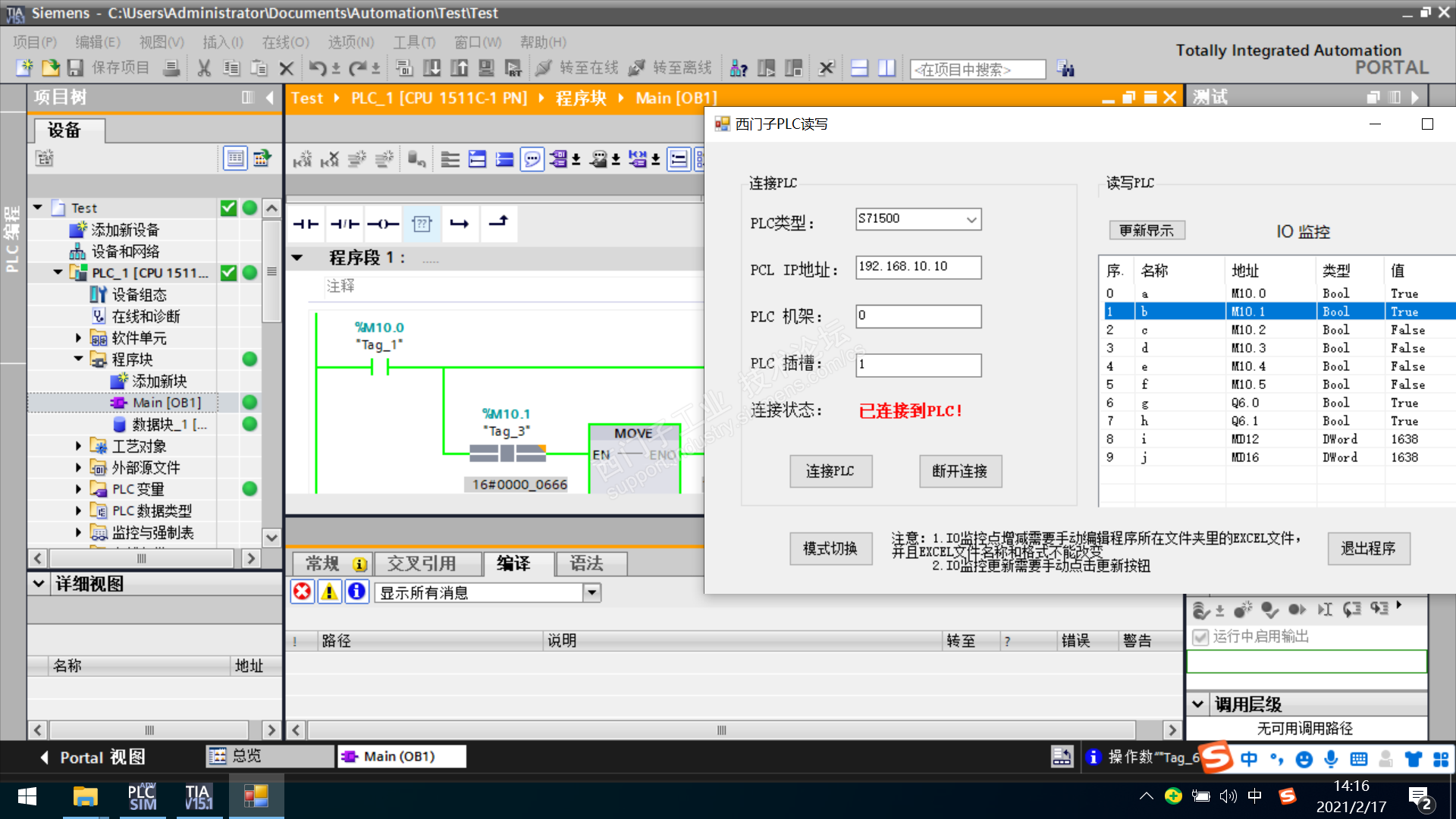Screen dimensions: 1456x819
Task: Expand the PLC 变量 tree node
Action: point(78,490)
